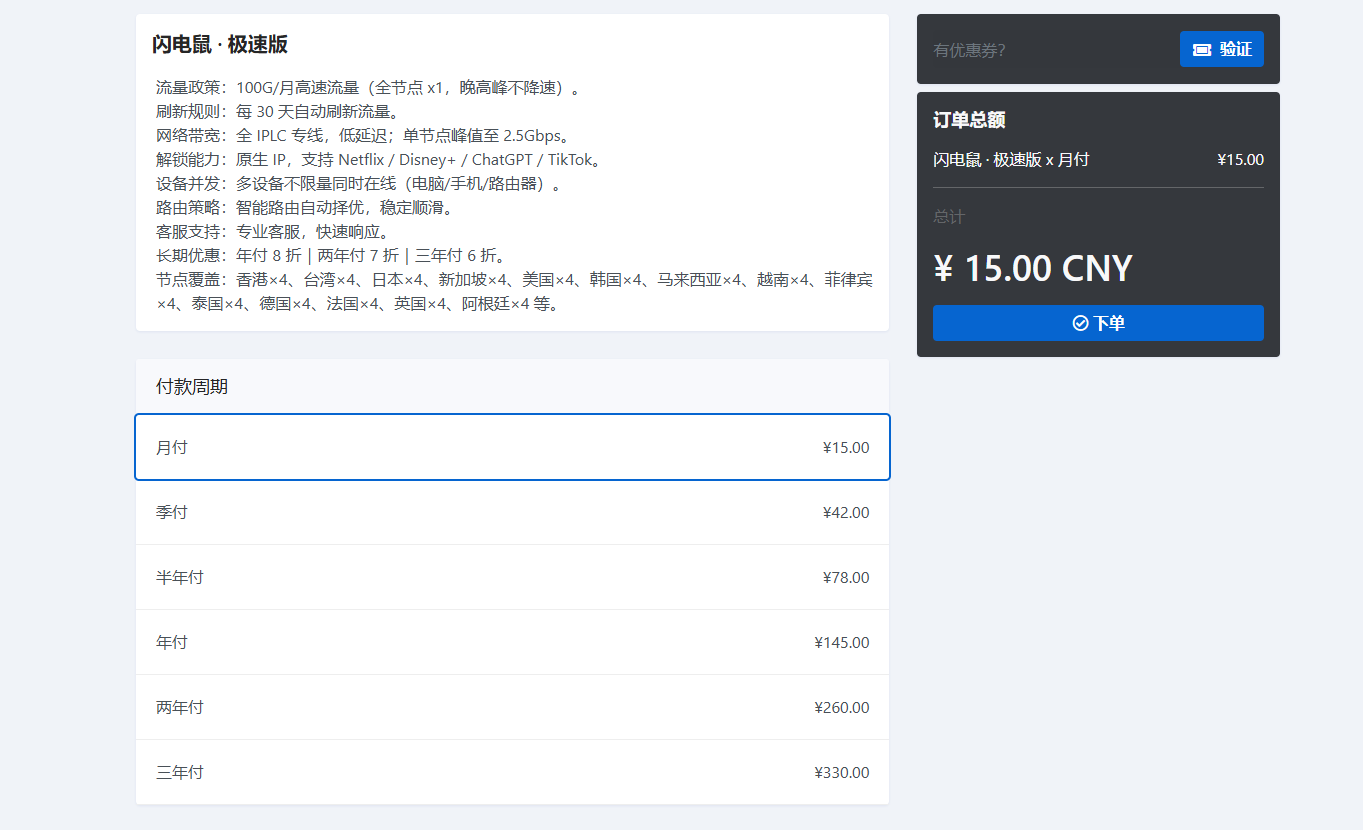Click the ticket icon on the 验证 button

click(1202, 49)
